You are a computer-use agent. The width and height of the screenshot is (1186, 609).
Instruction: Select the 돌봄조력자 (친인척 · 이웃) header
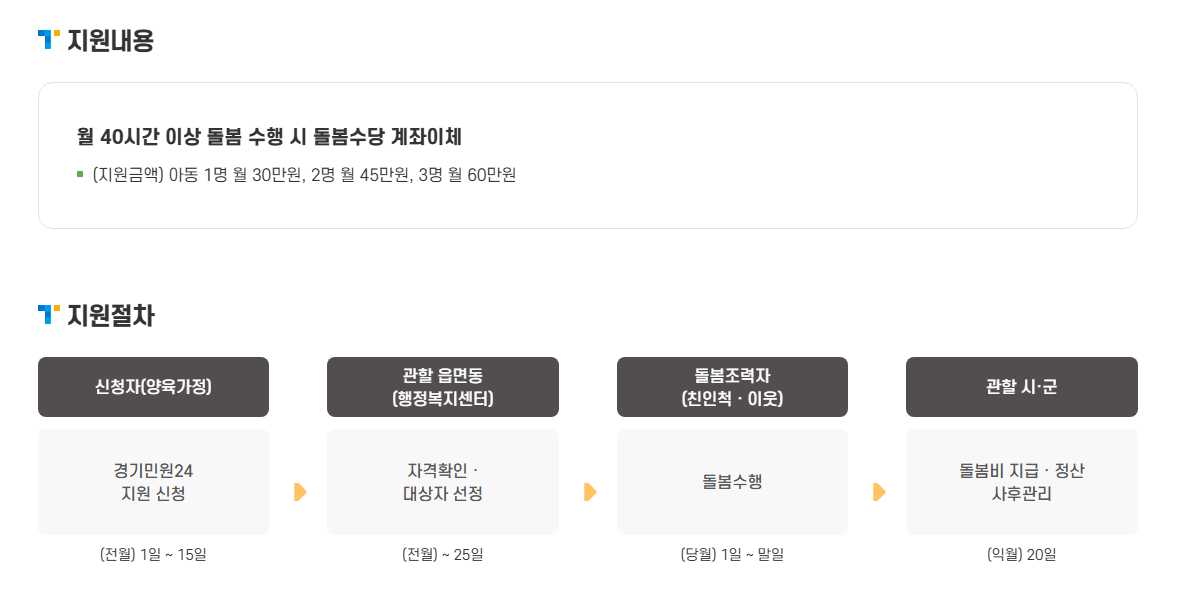point(732,387)
